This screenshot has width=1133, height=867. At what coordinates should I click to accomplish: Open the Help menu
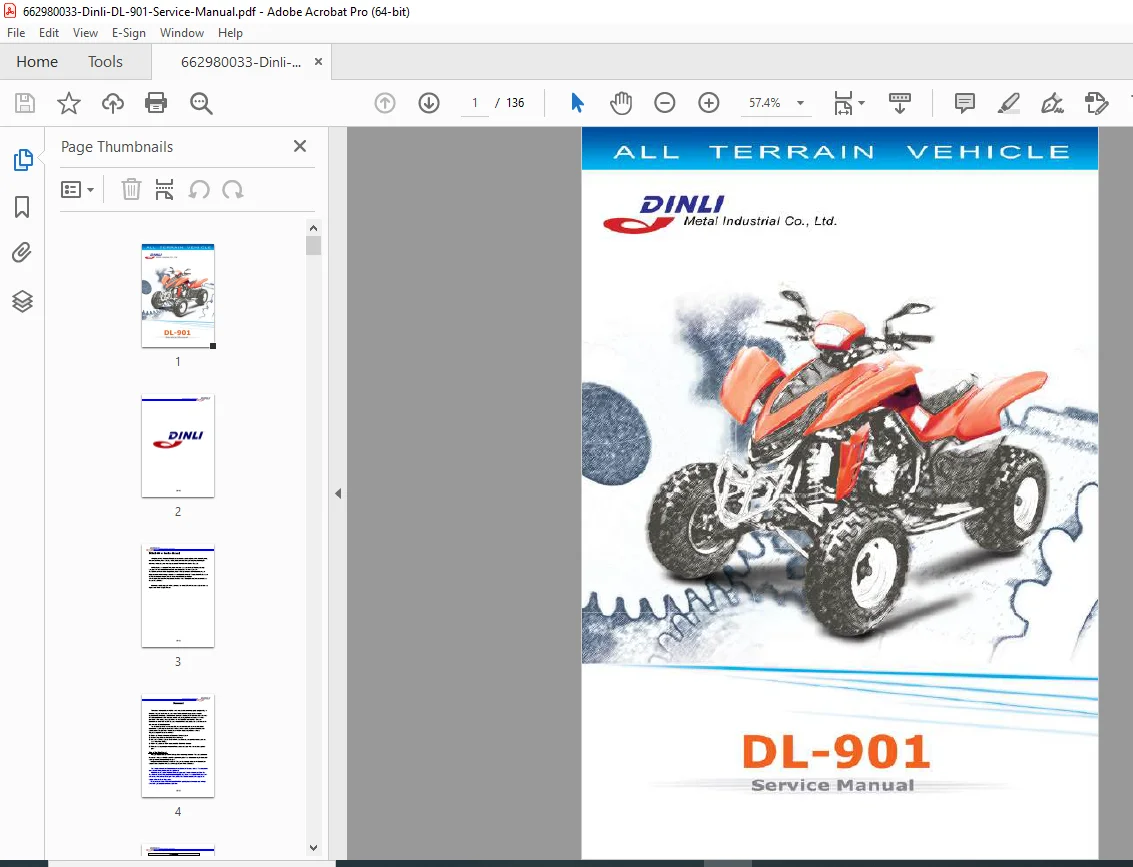[x=231, y=33]
